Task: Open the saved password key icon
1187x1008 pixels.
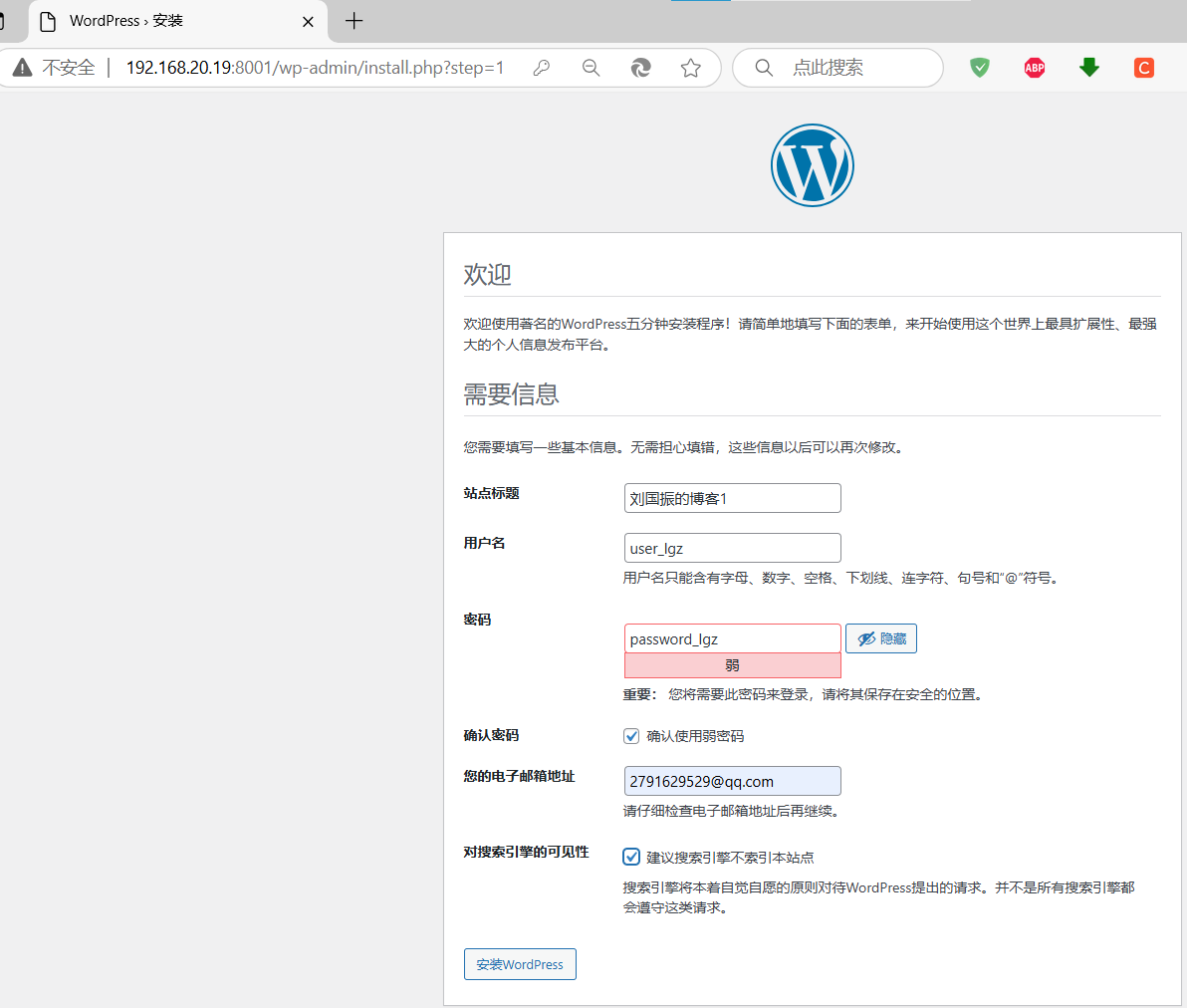Action: pyautogui.click(x=542, y=68)
